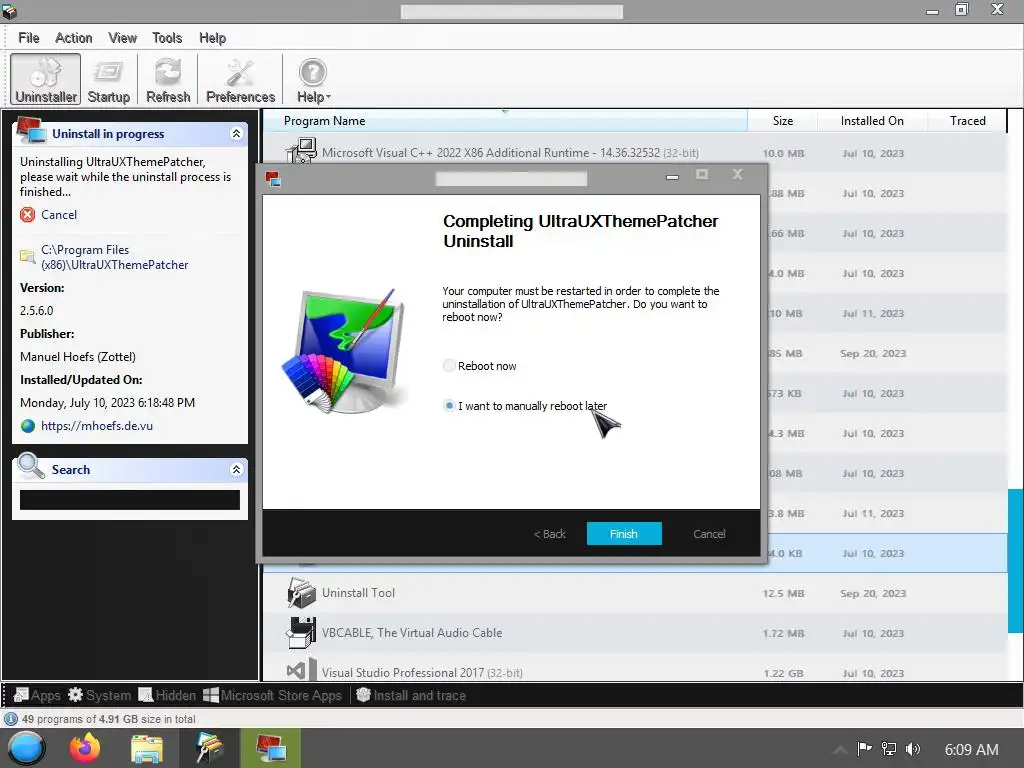Image resolution: width=1024 pixels, height=768 pixels.
Task: Select the Reboot now option
Action: [x=479, y=366]
